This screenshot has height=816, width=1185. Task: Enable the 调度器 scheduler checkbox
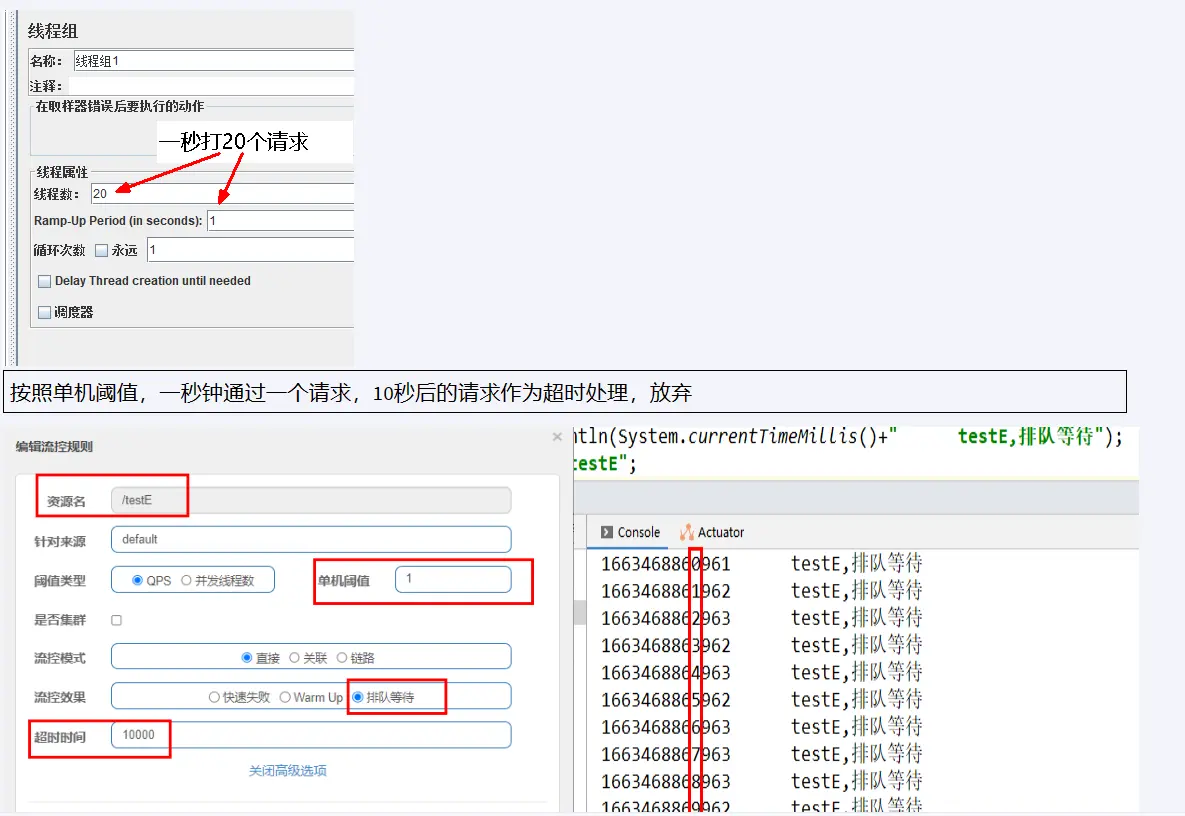pos(44,313)
